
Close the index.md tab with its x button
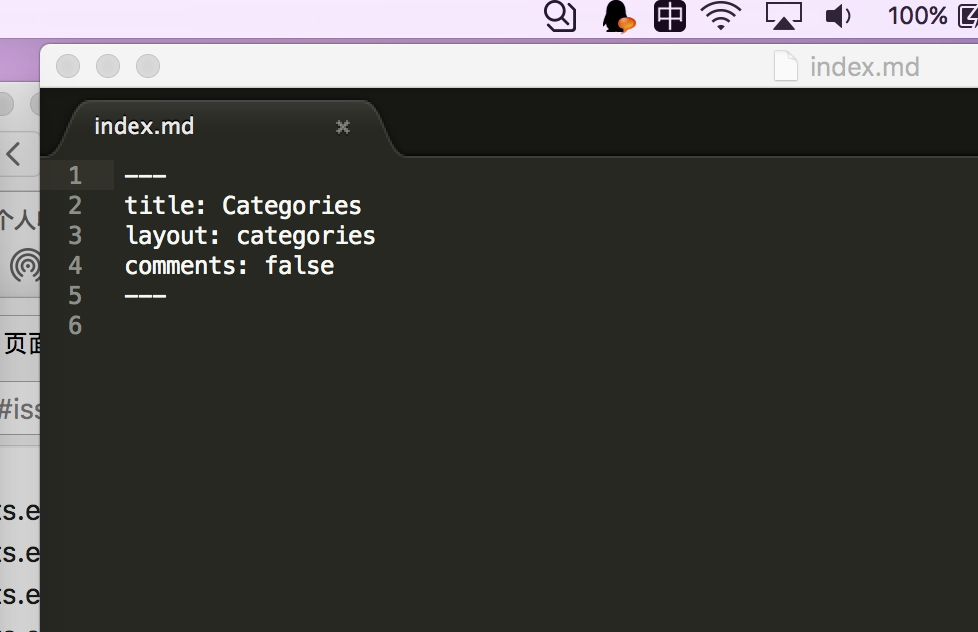click(343, 127)
